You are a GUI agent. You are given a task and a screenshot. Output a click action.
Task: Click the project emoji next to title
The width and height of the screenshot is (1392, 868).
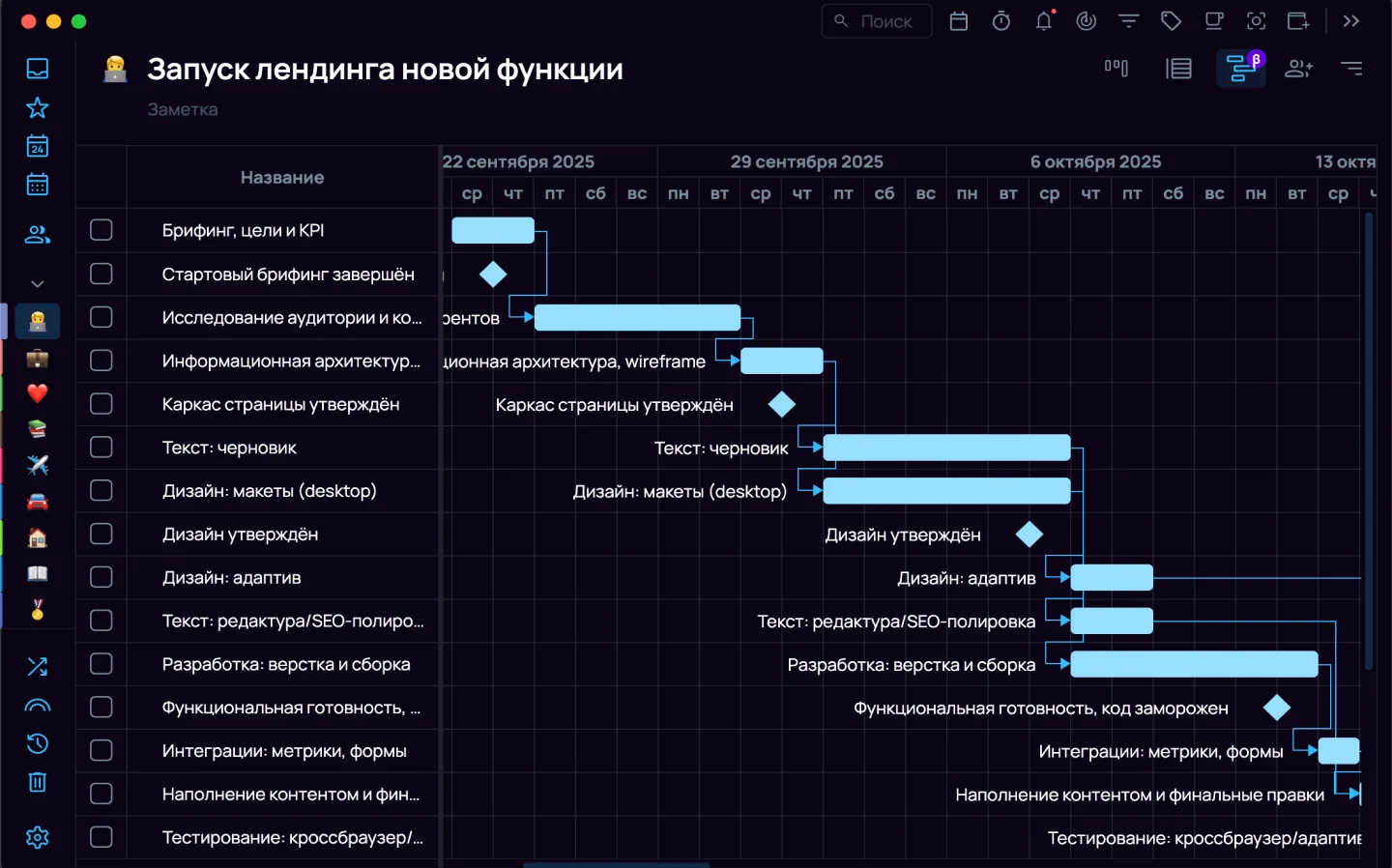[x=115, y=69]
